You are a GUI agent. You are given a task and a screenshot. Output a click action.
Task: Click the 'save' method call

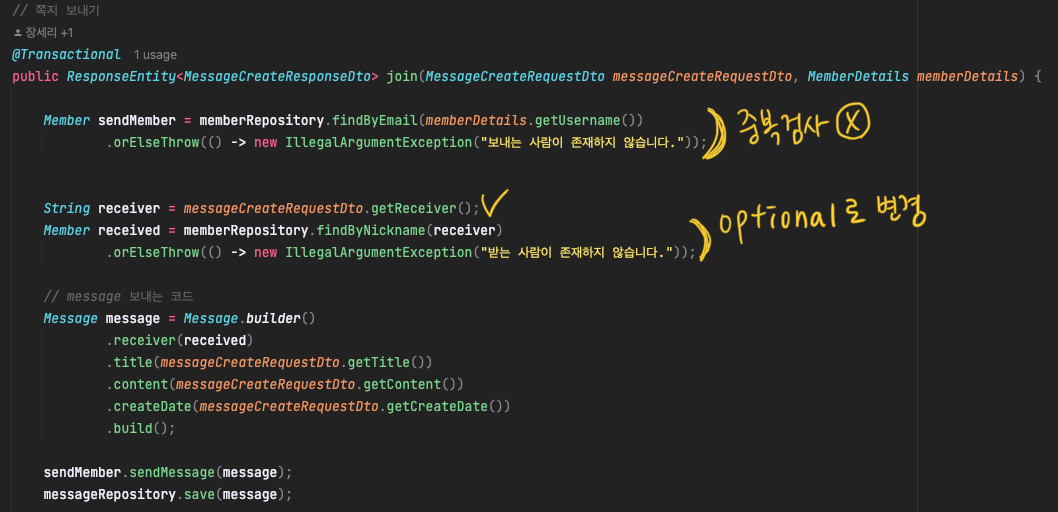(199, 494)
